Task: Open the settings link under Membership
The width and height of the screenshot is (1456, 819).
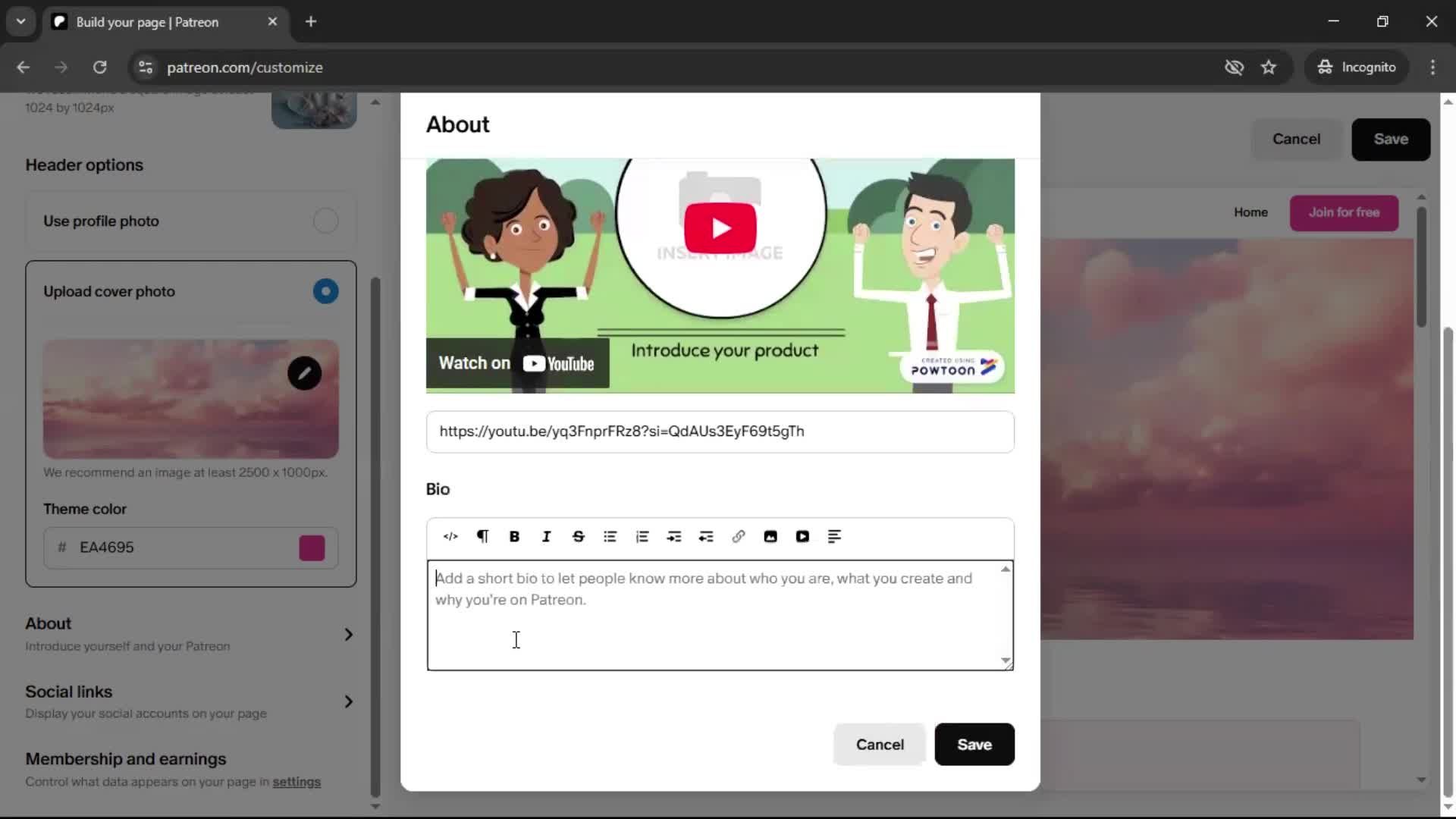Action: [x=297, y=782]
